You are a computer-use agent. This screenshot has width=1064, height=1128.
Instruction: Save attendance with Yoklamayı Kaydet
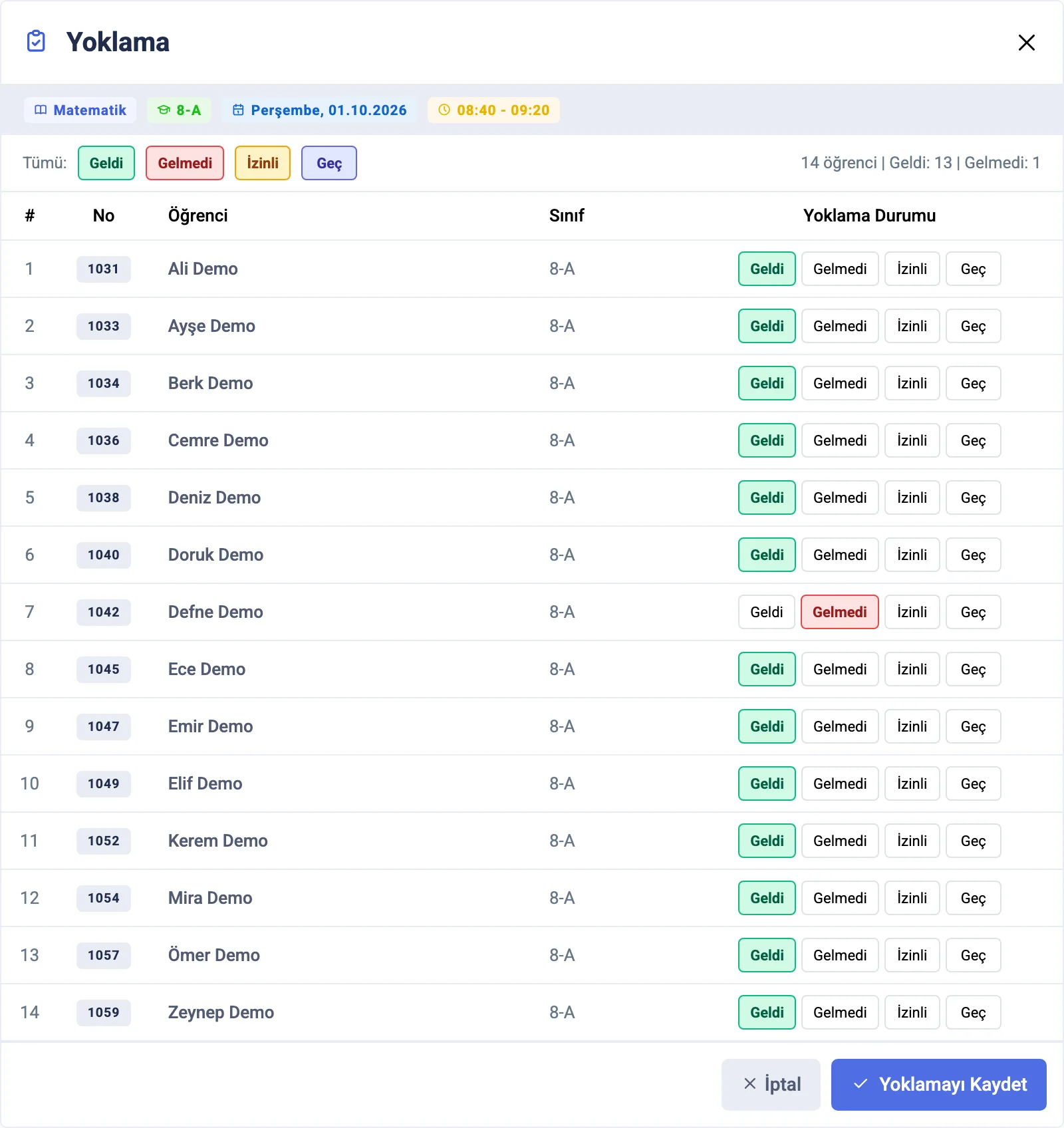pyautogui.click(x=939, y=1084)
